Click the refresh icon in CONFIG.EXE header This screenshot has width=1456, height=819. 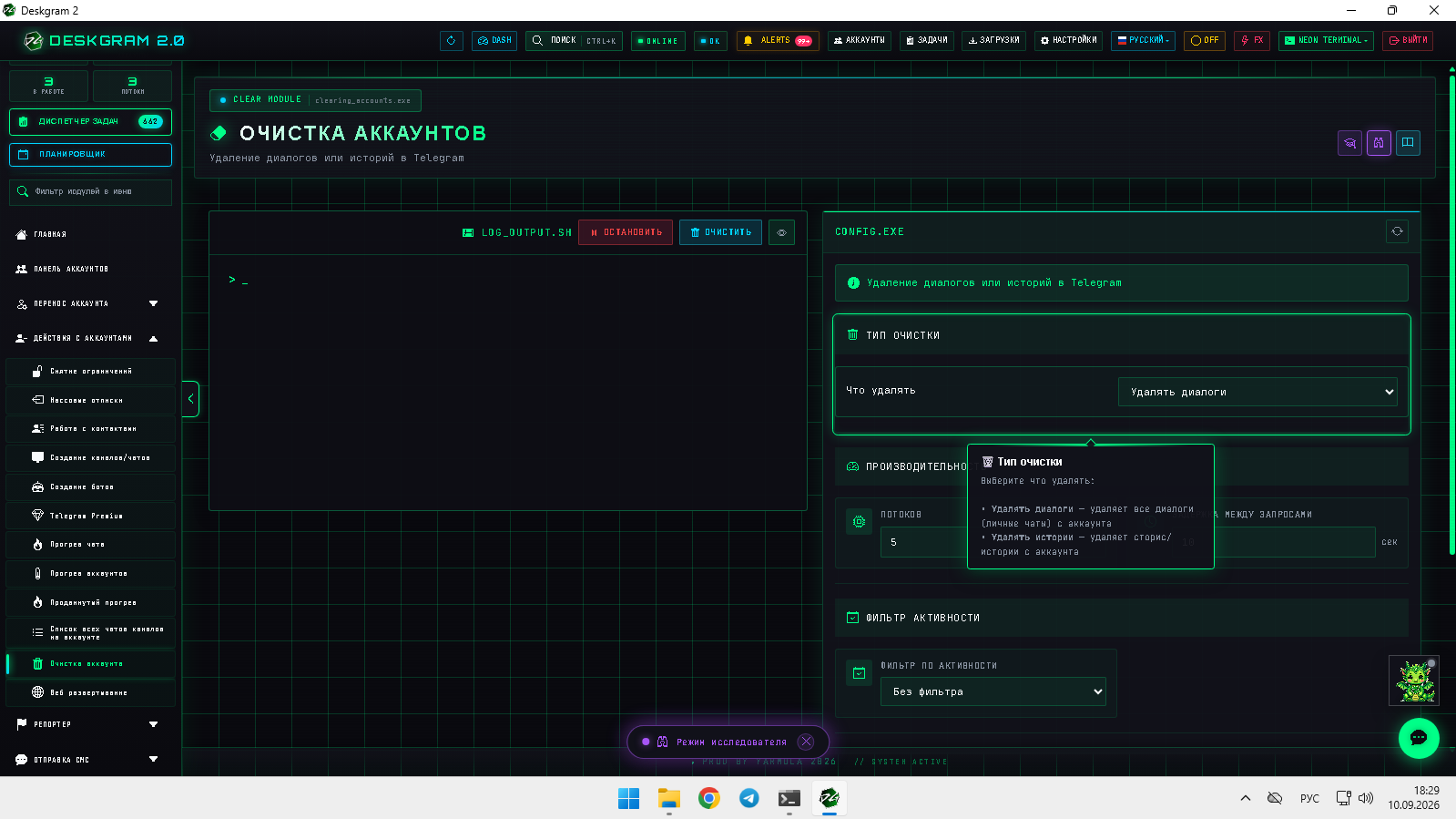[1397, 231]
